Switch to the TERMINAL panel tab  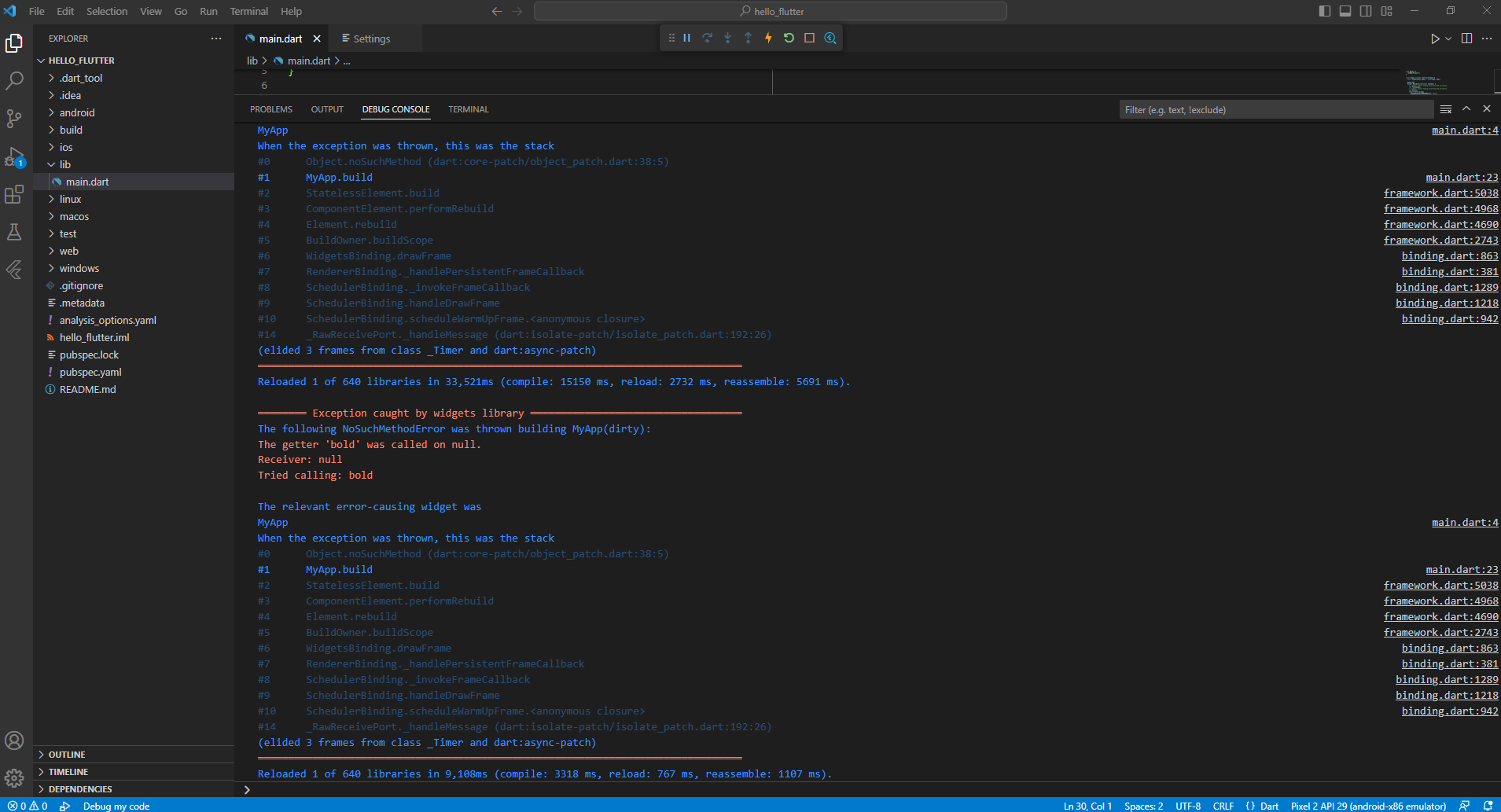(469, 109)
